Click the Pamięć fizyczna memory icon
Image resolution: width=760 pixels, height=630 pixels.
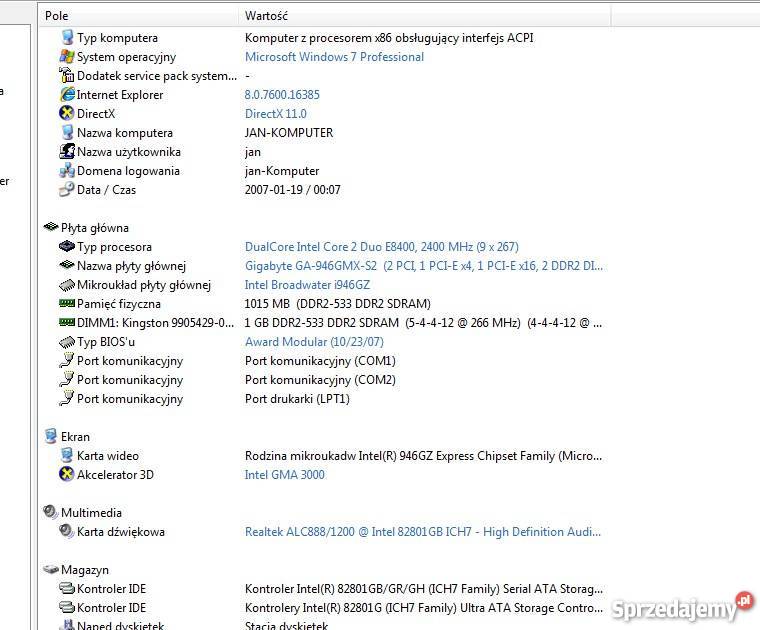click(x=67, y=303)
